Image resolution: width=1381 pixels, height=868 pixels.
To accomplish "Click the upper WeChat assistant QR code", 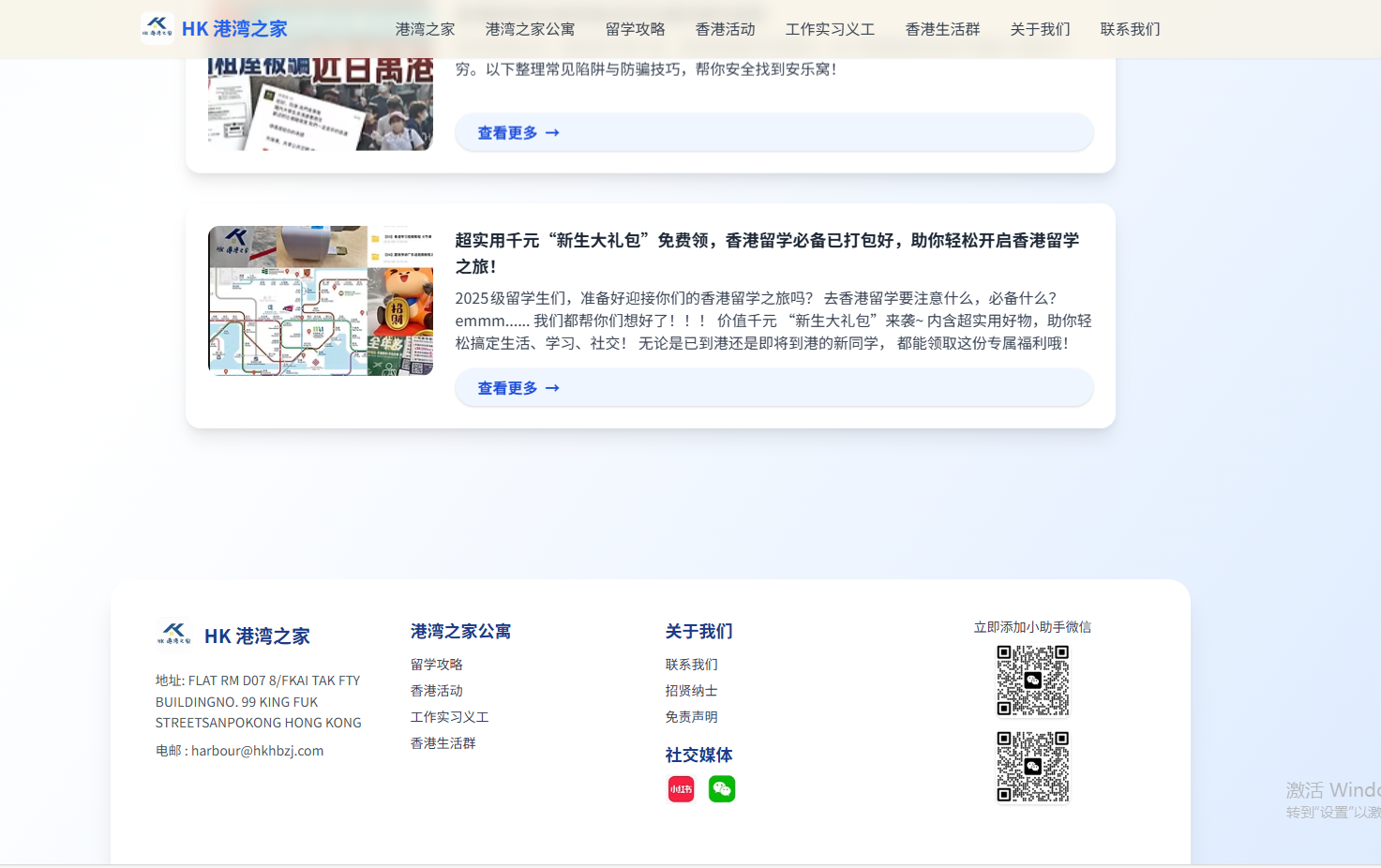I will click(1032, 681).
